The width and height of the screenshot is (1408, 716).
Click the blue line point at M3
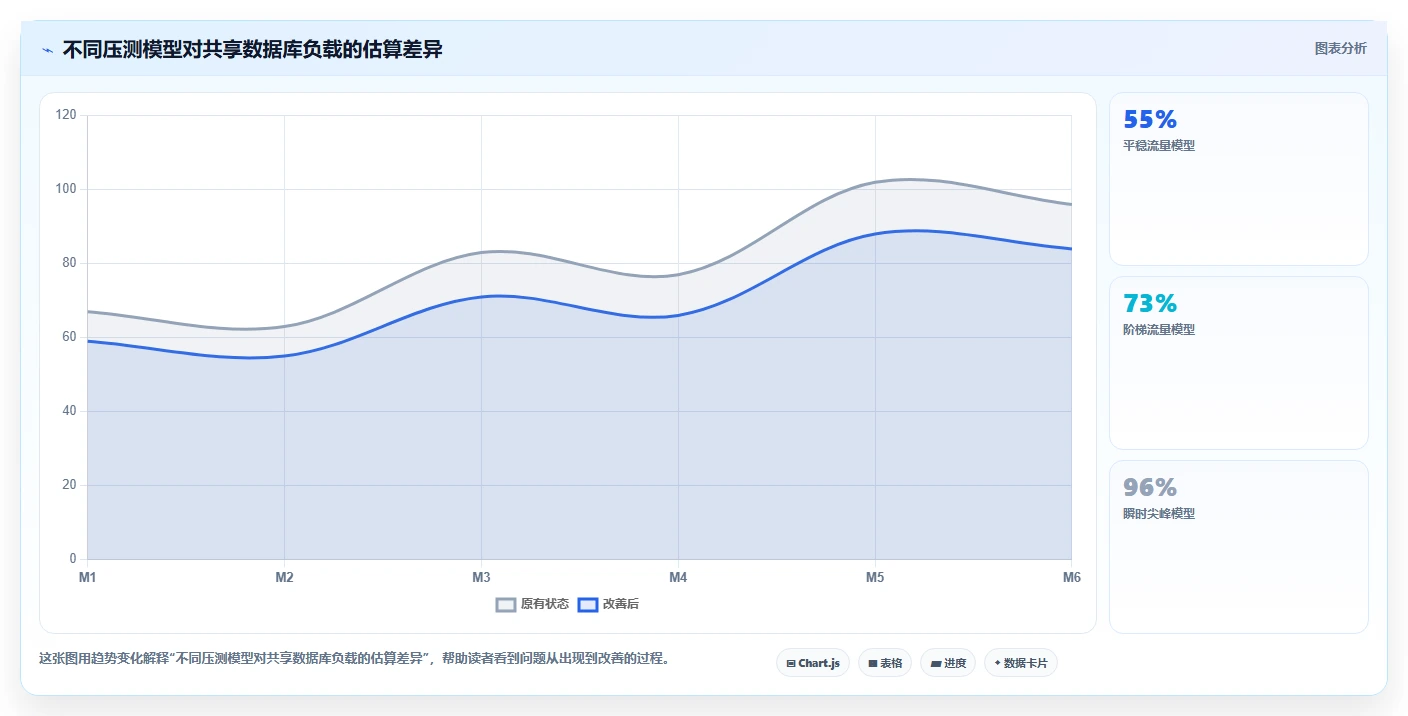tap(481, 296)
